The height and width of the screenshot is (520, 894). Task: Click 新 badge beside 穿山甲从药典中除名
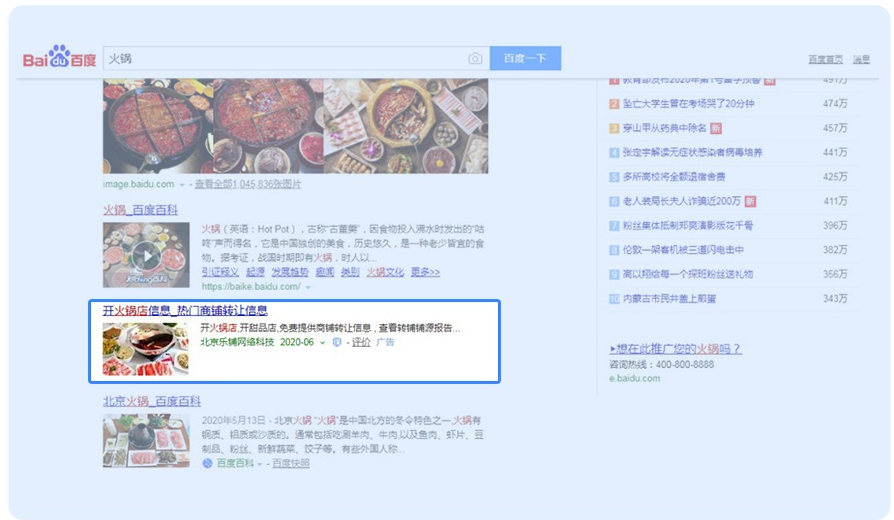(716, 128)
